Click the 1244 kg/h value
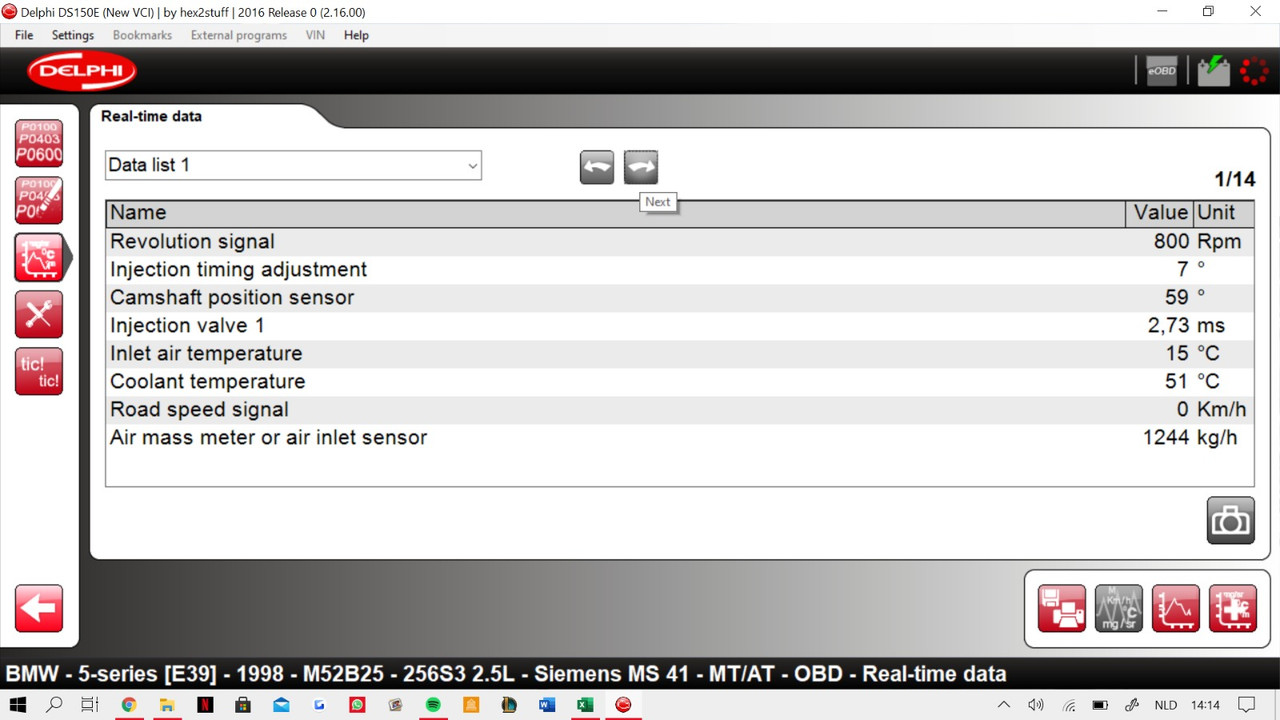Screen dimensions: 1280x720 [x=1190, y=437]
